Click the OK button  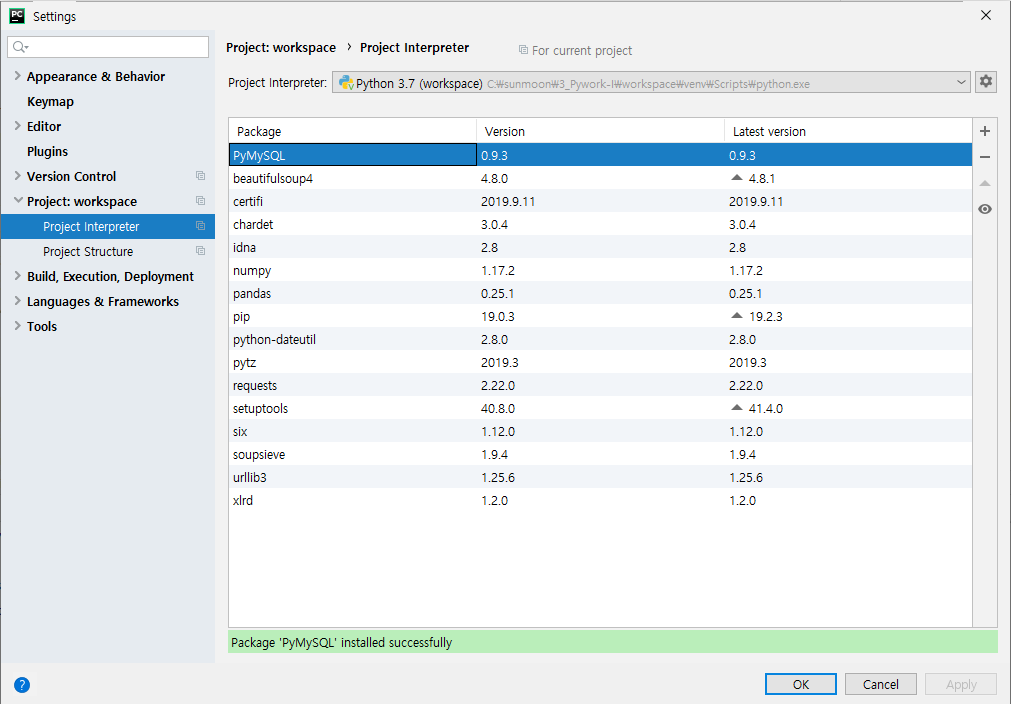click(801, 684)
